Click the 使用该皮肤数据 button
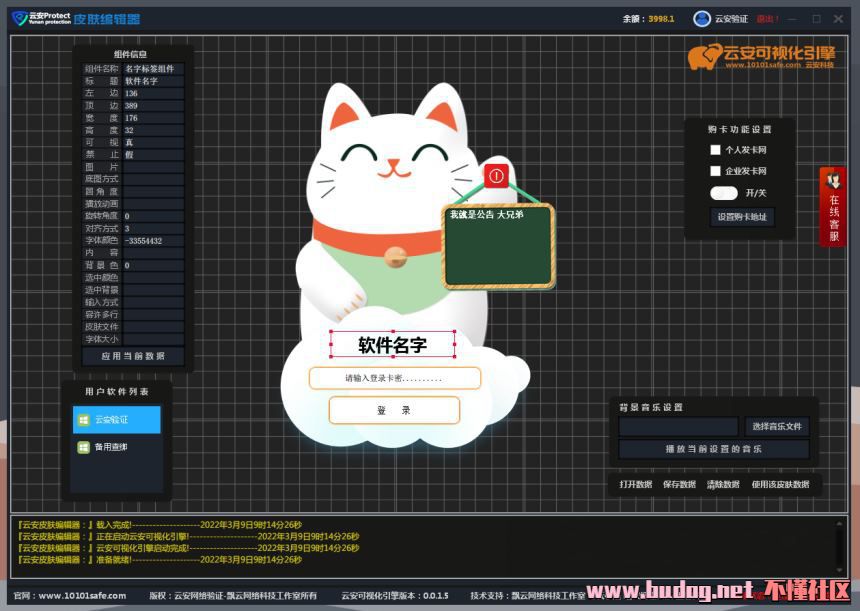 (780, 484)
